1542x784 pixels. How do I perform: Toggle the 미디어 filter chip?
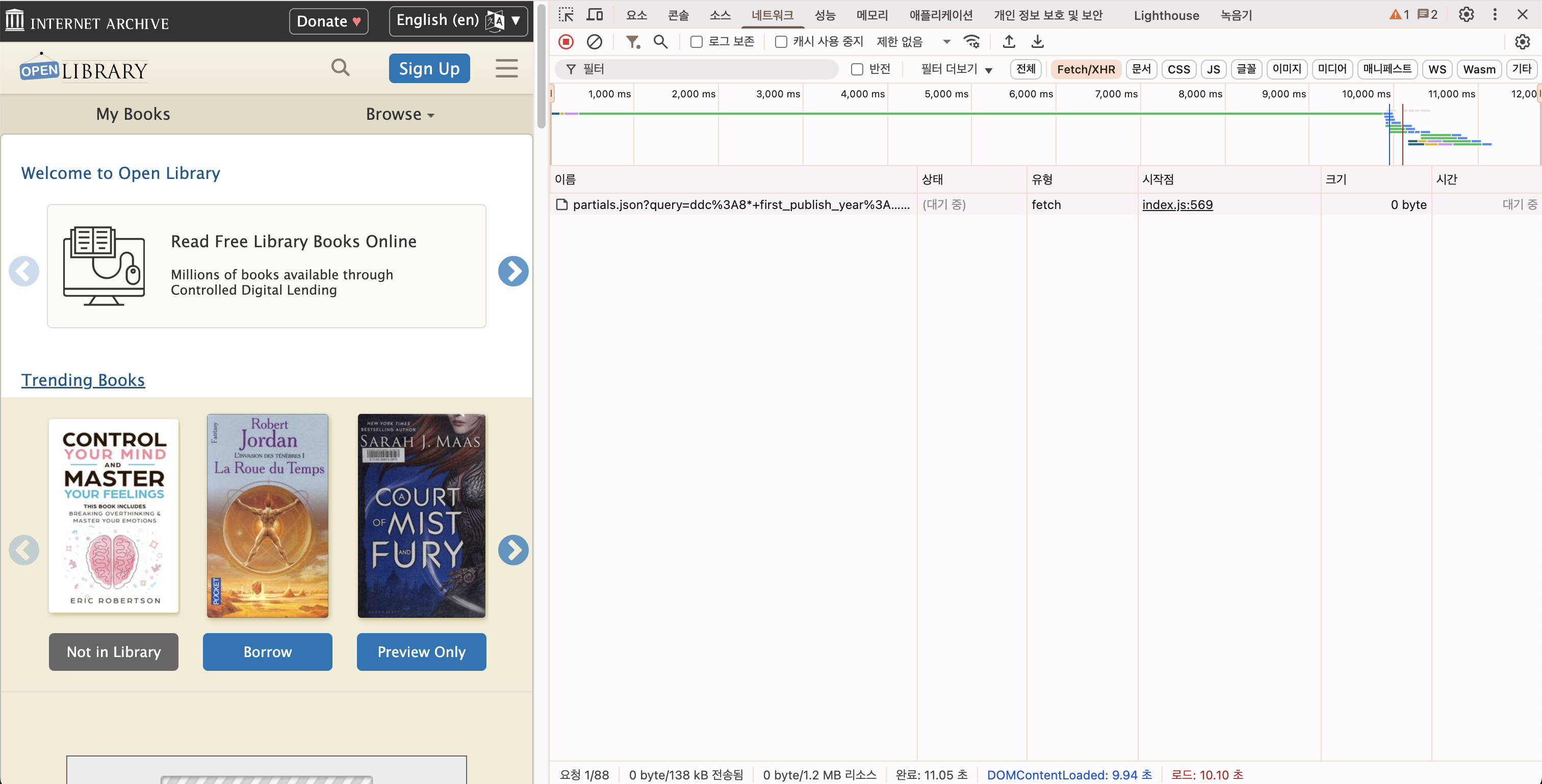[1332, 69]
